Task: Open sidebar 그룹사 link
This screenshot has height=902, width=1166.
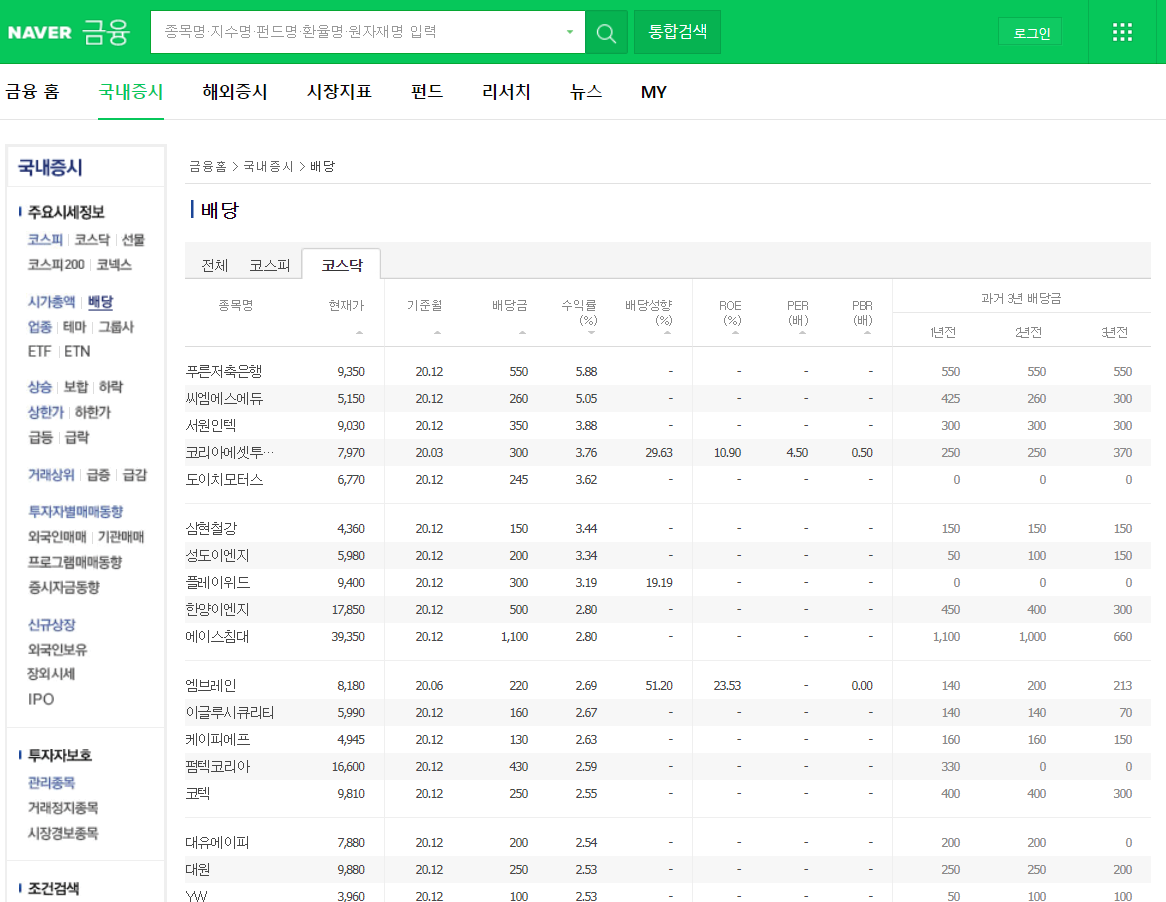Action: click(x=116, y=326)
